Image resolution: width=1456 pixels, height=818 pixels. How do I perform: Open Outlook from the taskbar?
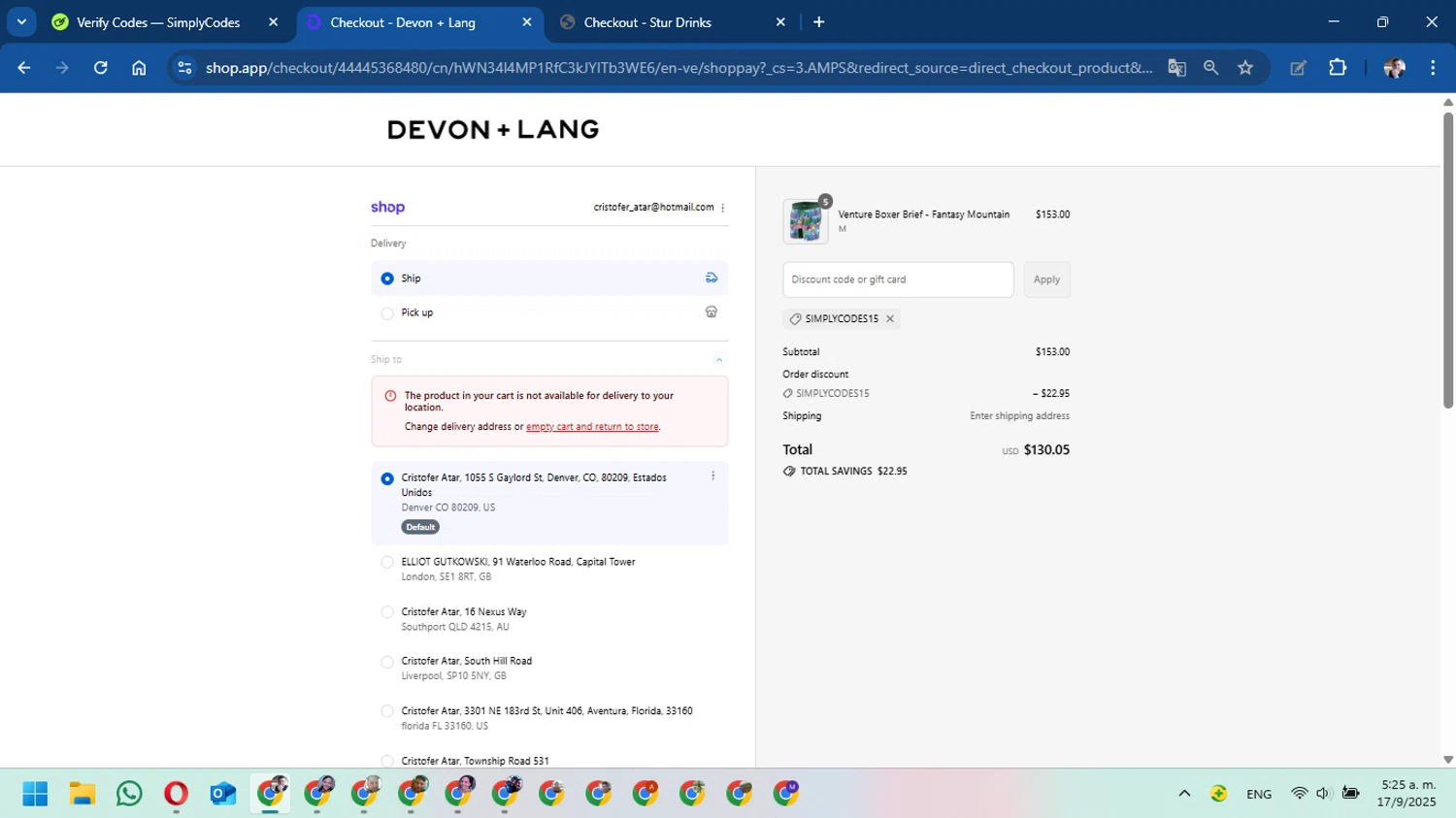(x=223, y=794)
